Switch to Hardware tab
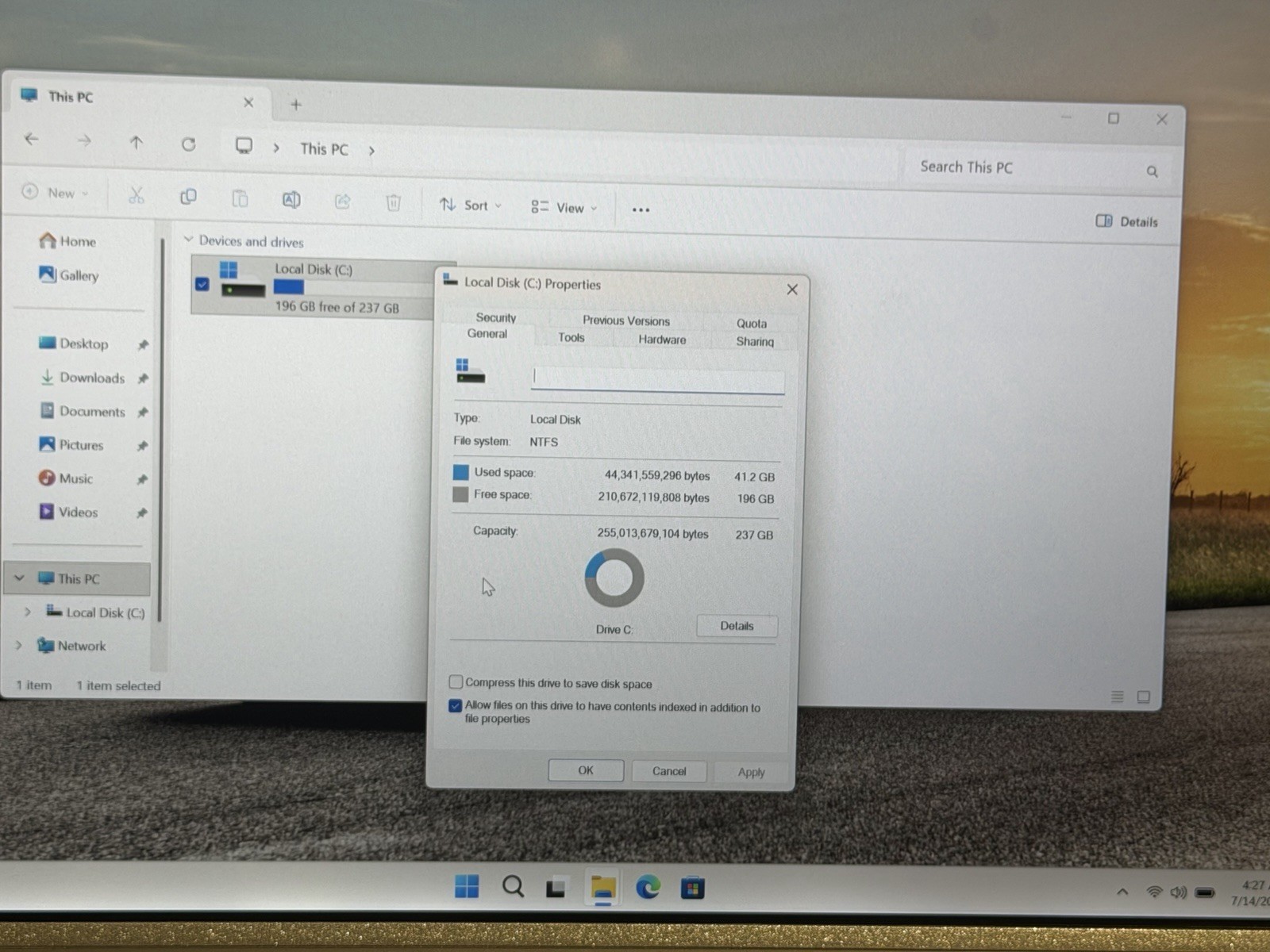 tap(662, 340)
